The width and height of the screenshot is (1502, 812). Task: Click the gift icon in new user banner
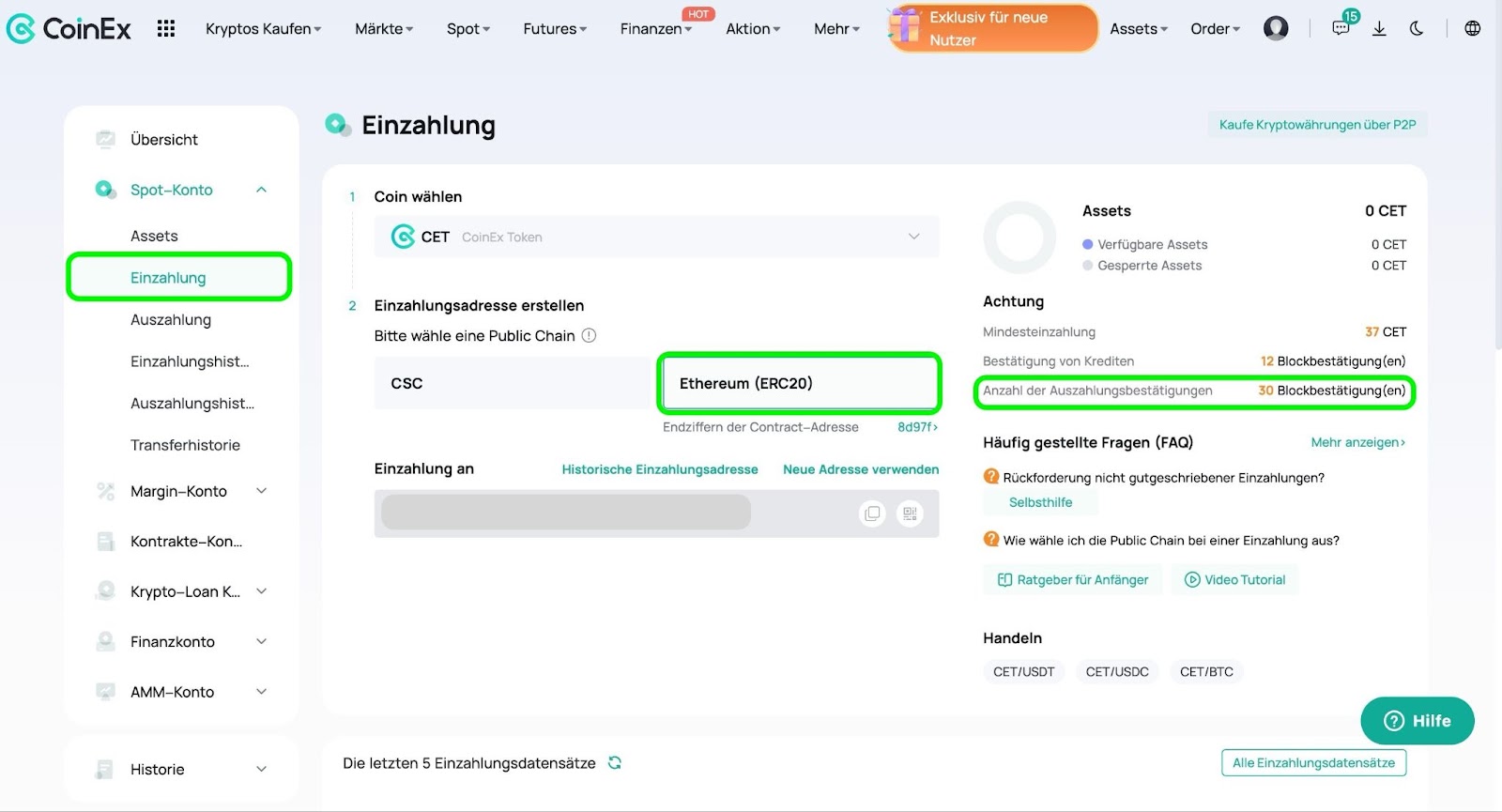(x=905, y=25)
